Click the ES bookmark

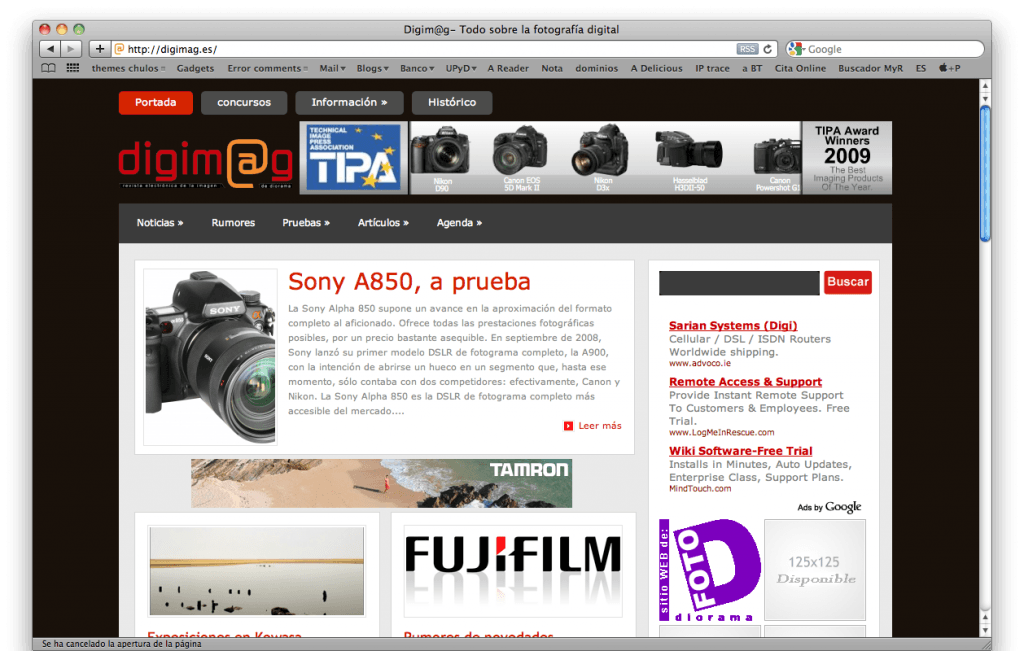click(x=921, y=68)
